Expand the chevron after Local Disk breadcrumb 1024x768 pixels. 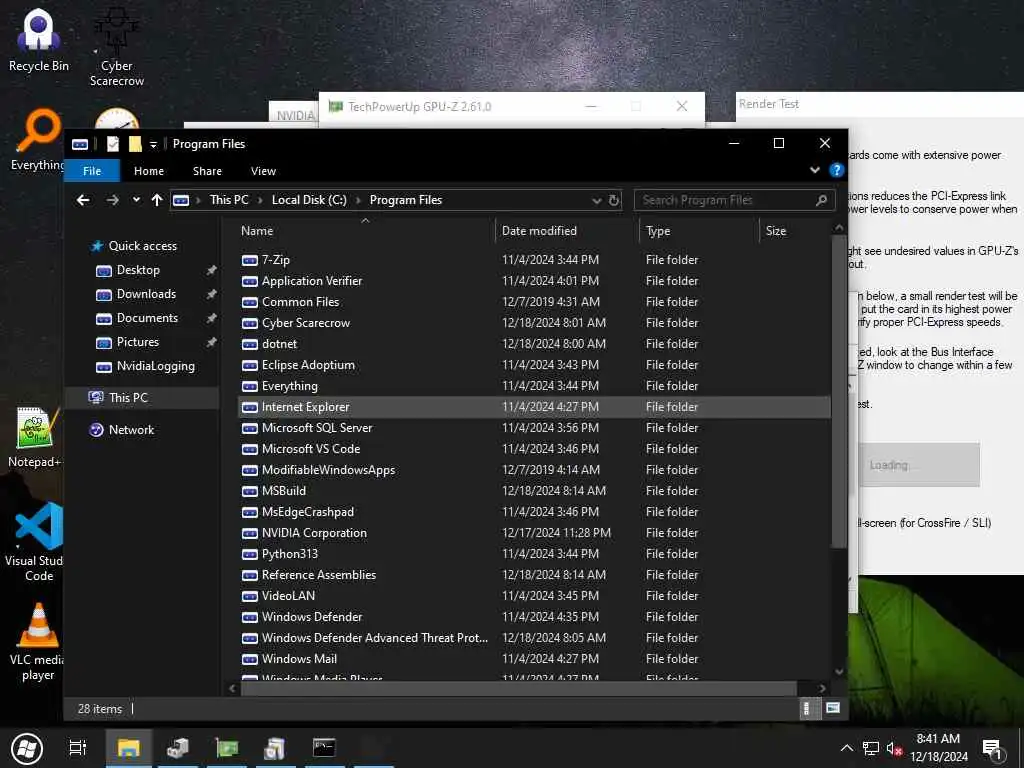[x=358, y=200]
